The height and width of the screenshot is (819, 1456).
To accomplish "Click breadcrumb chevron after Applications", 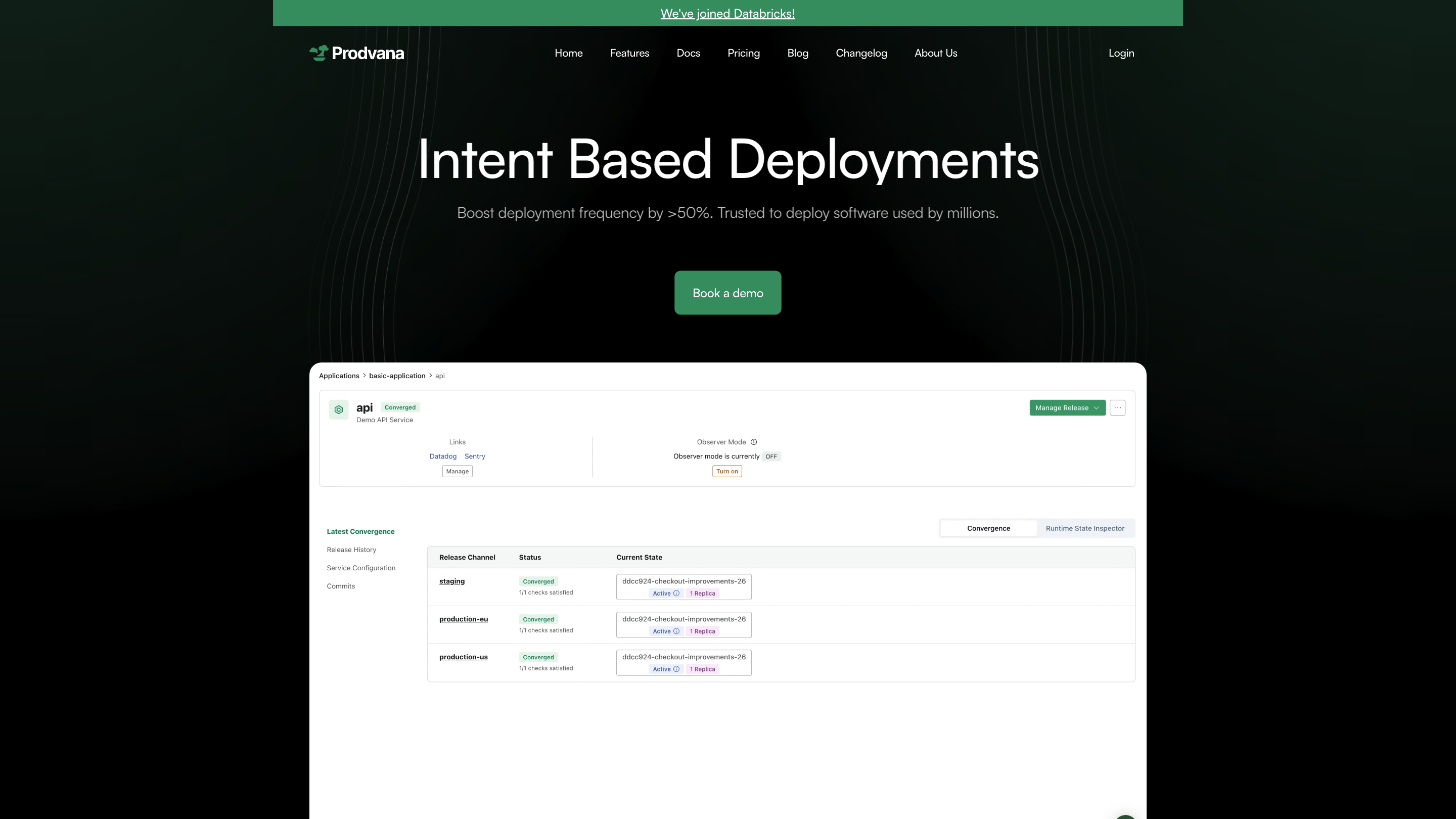I will coord(365,376).
